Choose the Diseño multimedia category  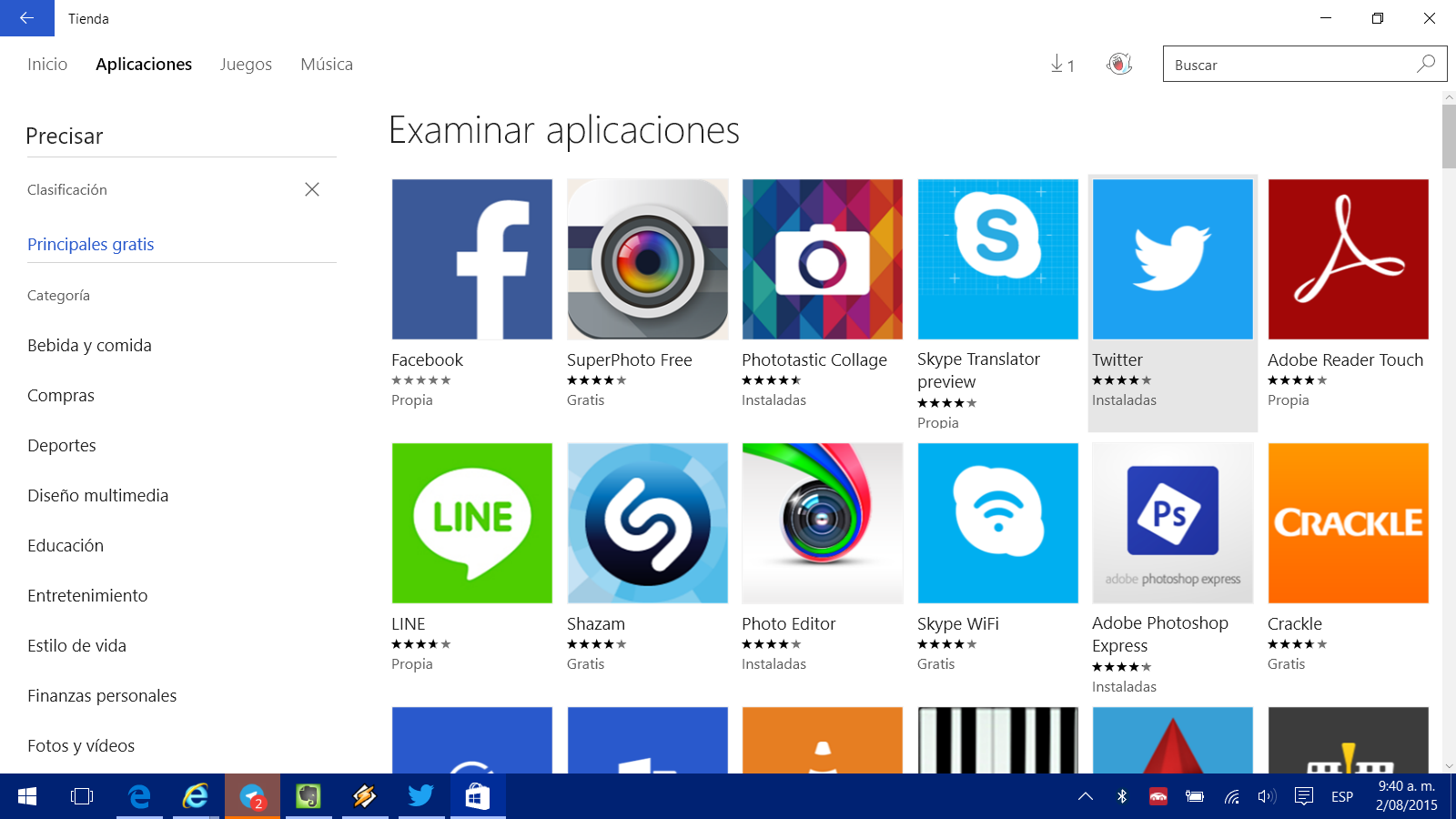pyautogui.click(x=98, y=496)
